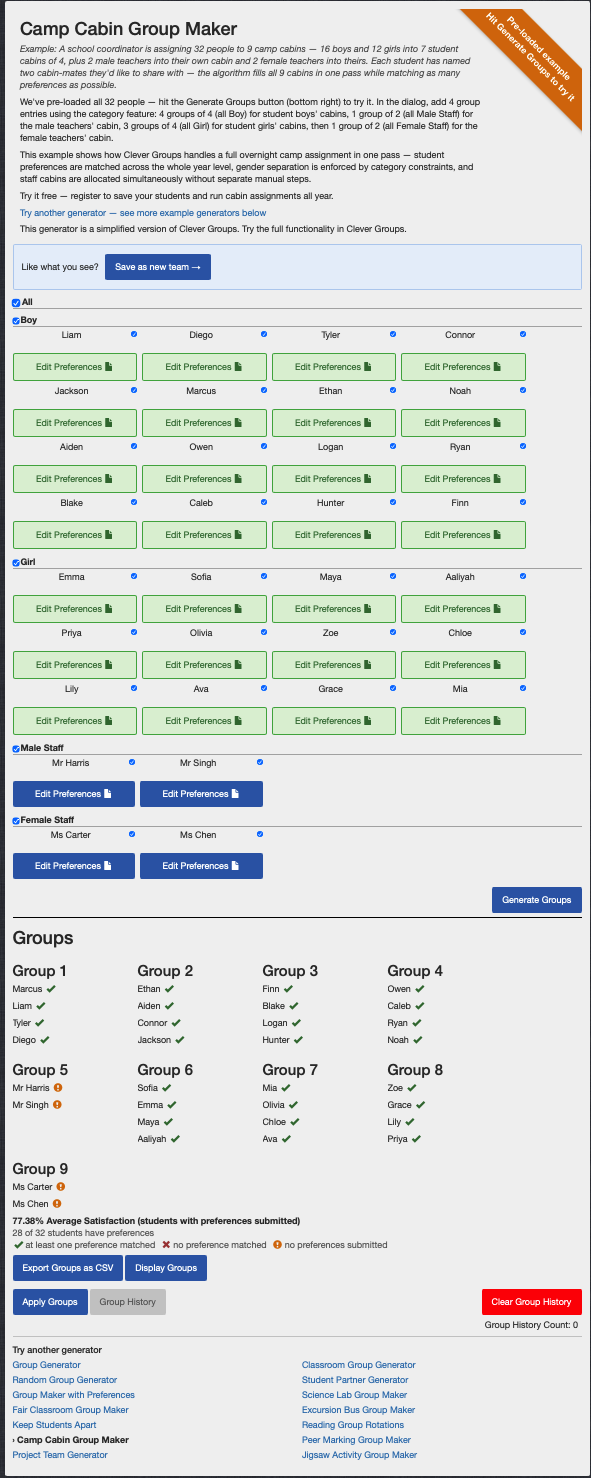Viewport: 591px width, 1478px height.
Task: Click the document icon in Jackson's Edit Preferences
Action: coord(109,423)
